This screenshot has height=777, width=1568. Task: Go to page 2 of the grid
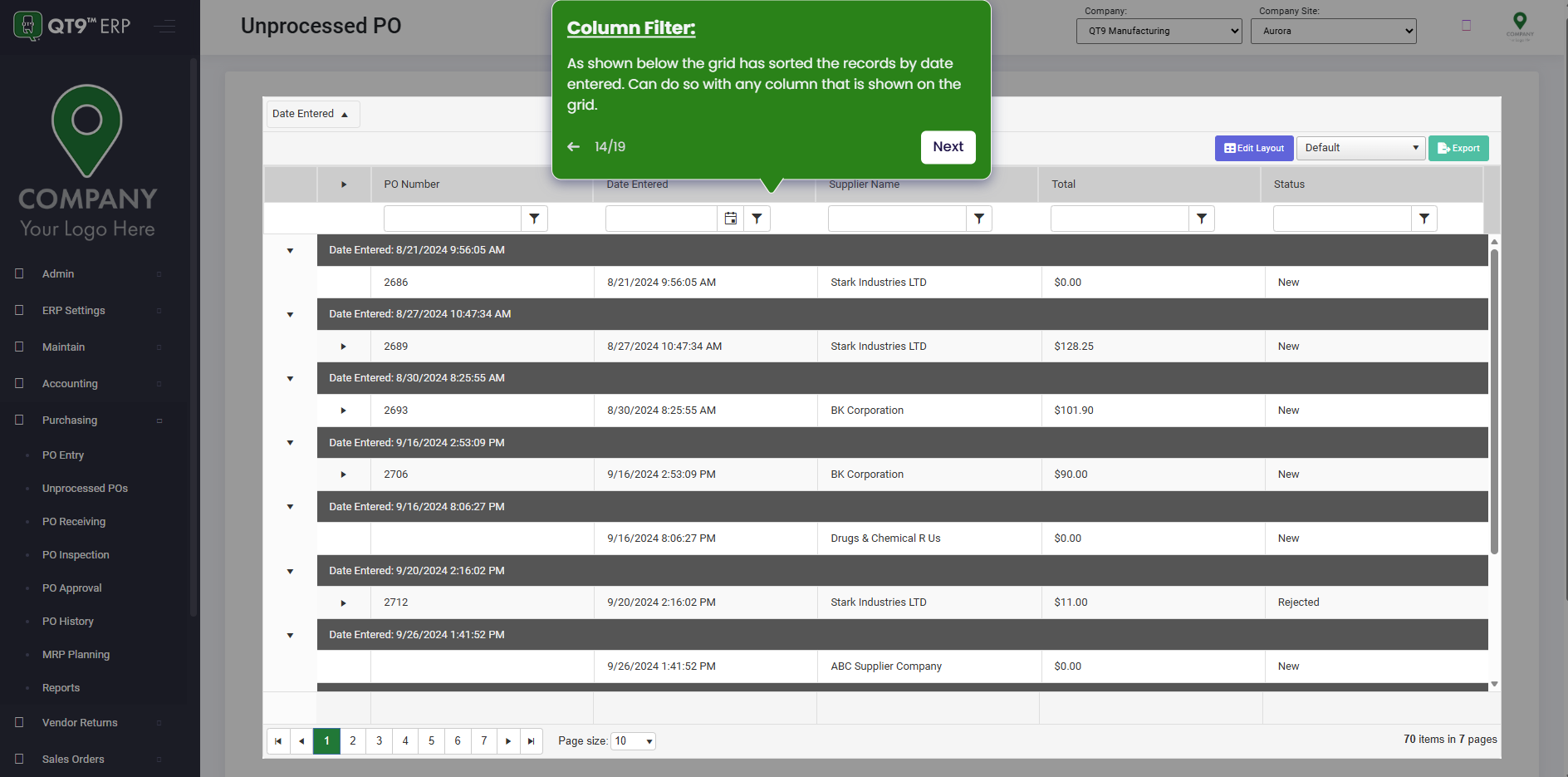pyautogui.click(x=353, y=740)
